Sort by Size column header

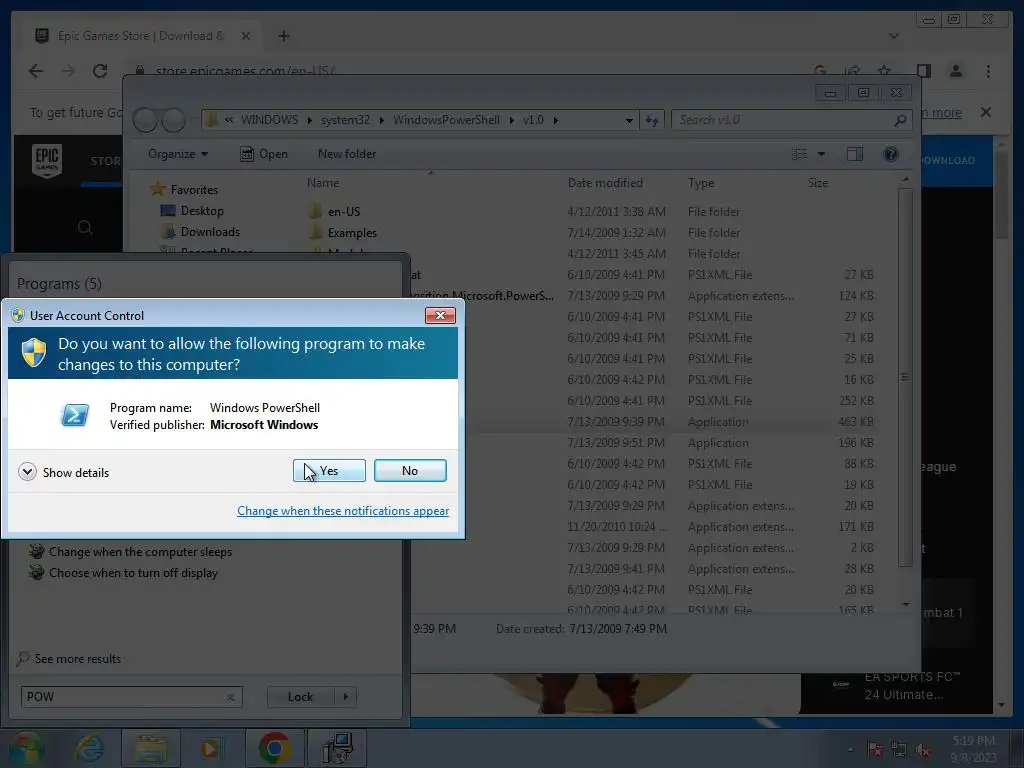(x=818, y=183)
